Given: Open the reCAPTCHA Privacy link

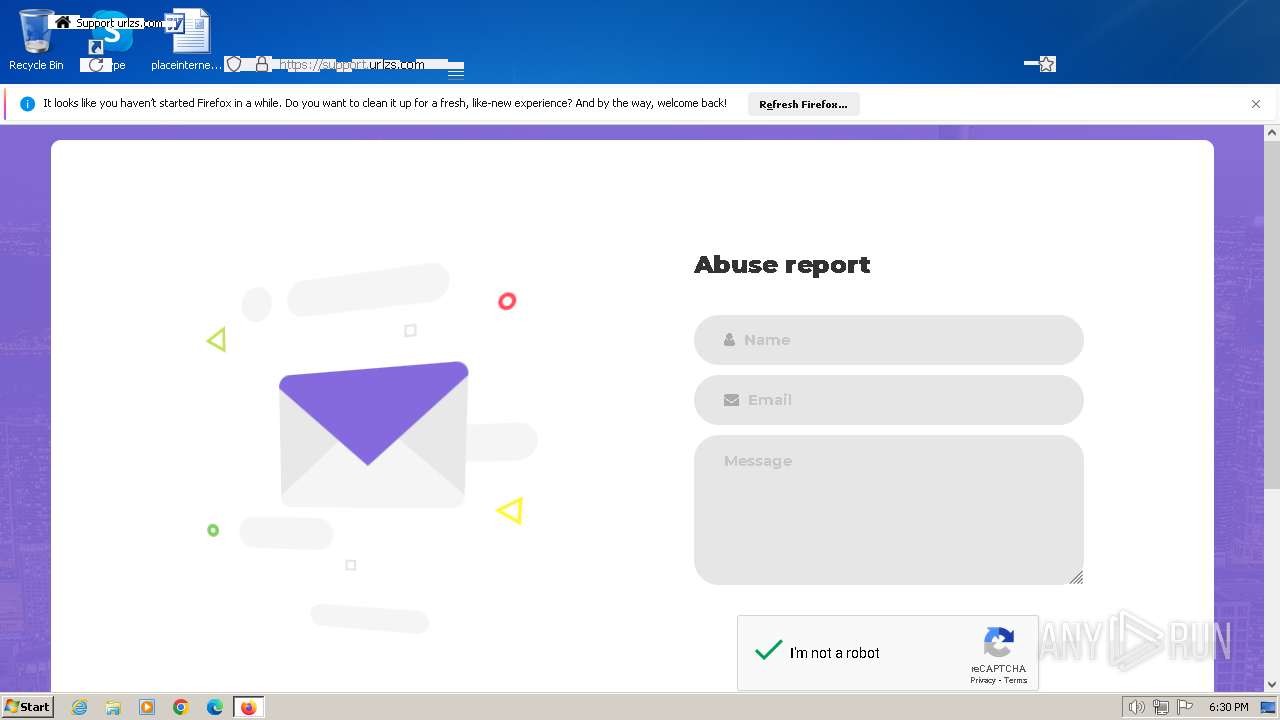Looking at the screenshot, I should click(982, 680).
